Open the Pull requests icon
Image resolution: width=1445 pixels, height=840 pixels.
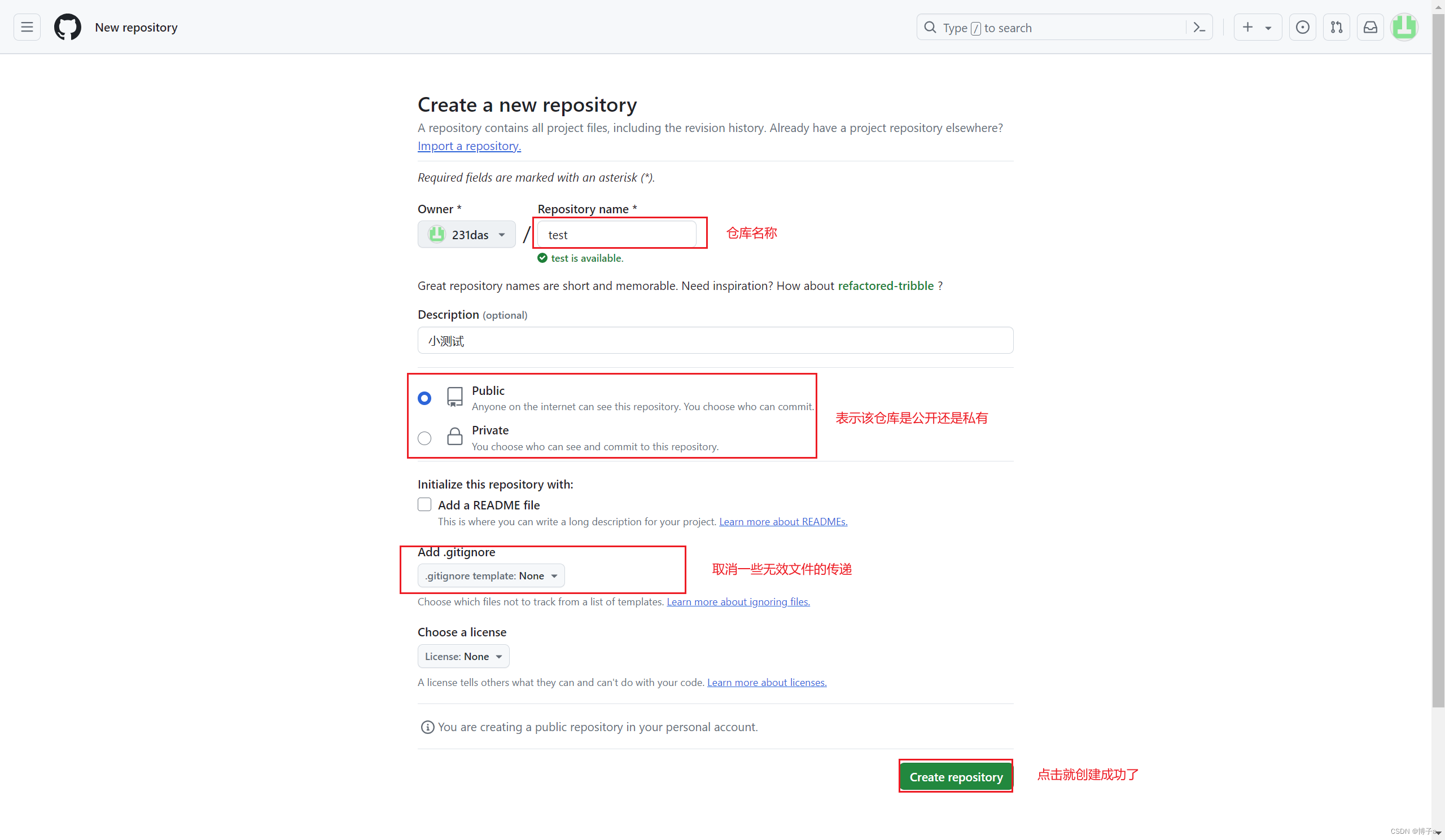pos(1336,27)
